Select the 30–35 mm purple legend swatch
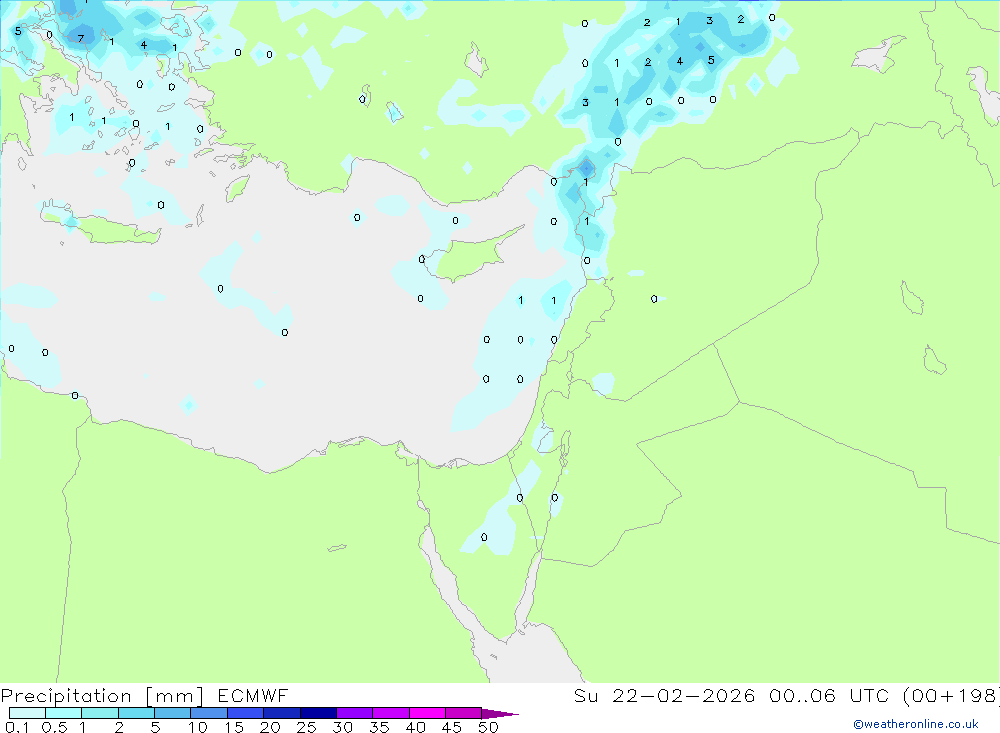 pos(354,713)
